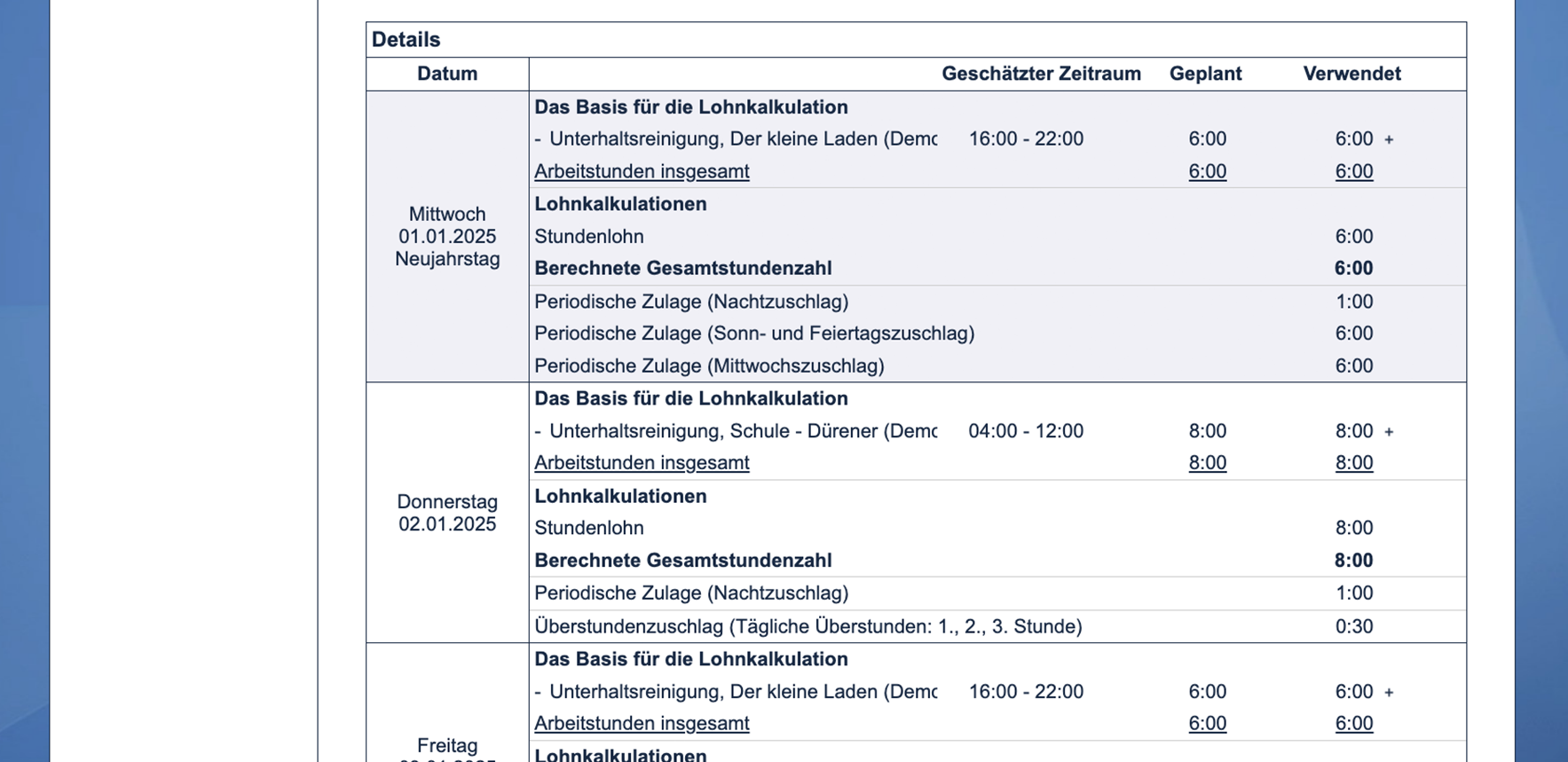Screen dimensions: 1568x762
Task: Click Mittwoch's underlined Verwendet total 6:00
Action: (x=1353, y=171)
